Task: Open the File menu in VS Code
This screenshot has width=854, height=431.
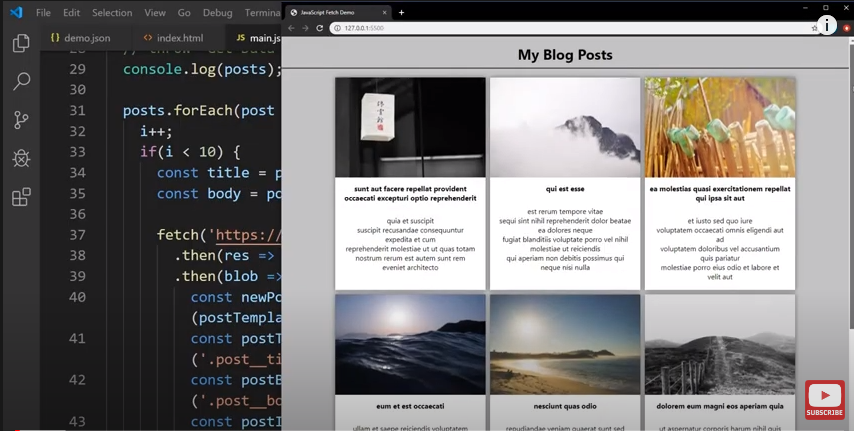Action: click(43, 13)
